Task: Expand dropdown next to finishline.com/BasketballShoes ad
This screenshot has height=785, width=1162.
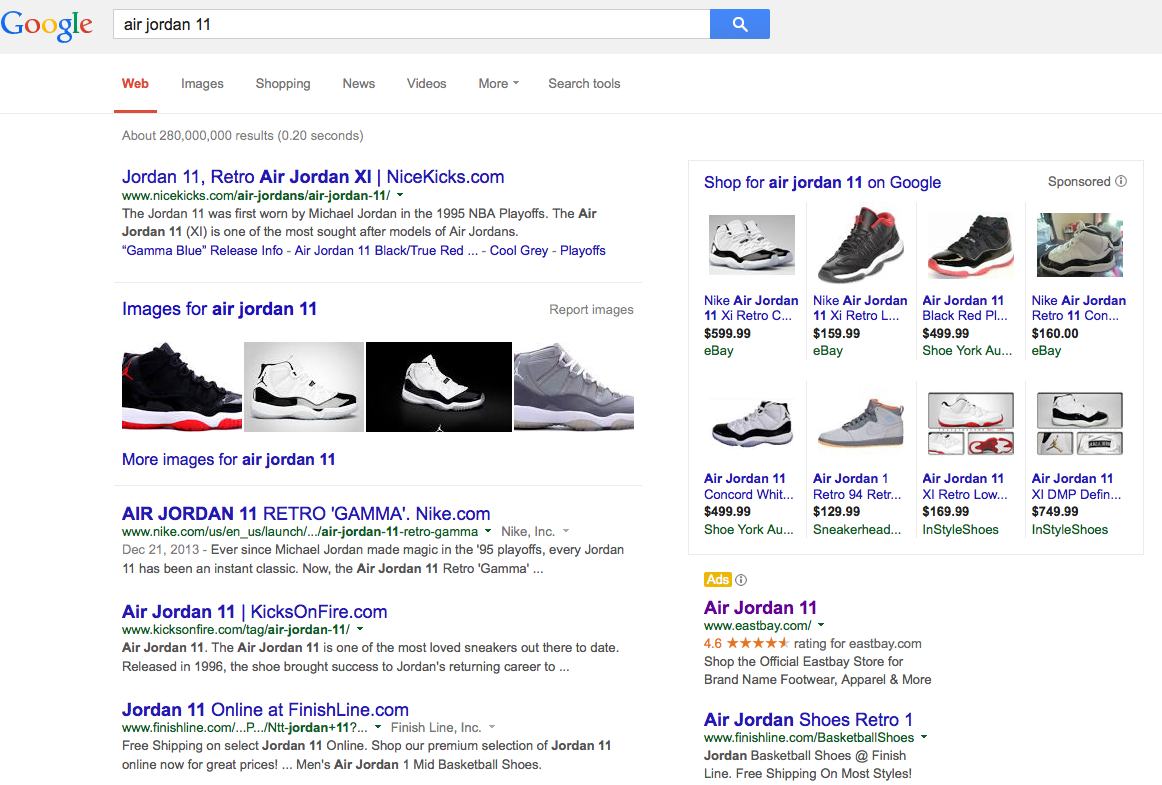Action: (x=924, y=738)
